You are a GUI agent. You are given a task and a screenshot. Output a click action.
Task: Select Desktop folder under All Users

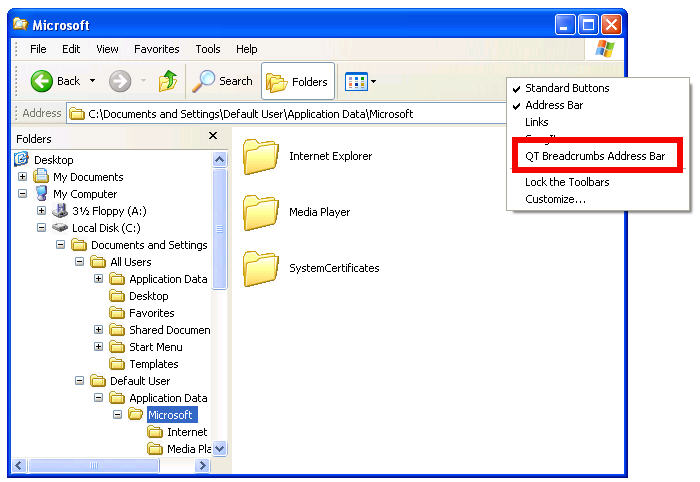pyautogui.click(x=148, y=296)
